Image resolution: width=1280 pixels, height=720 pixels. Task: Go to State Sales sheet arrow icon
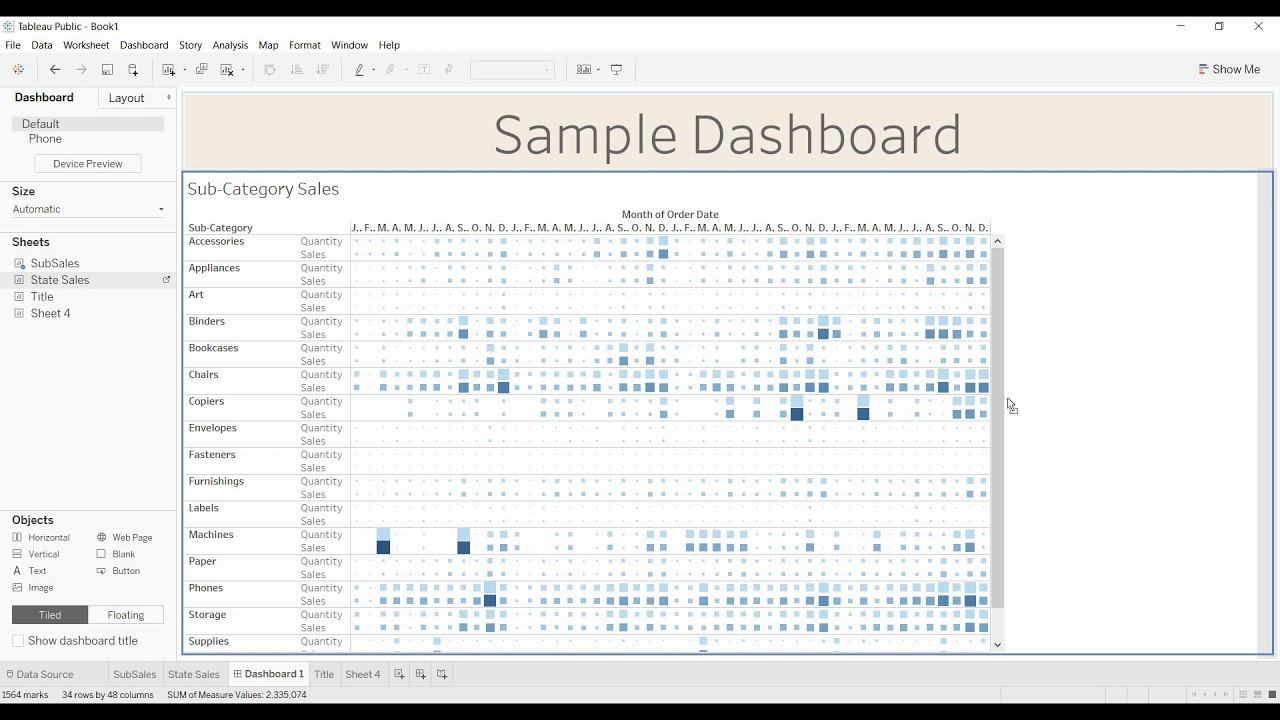tap(167, 280)
